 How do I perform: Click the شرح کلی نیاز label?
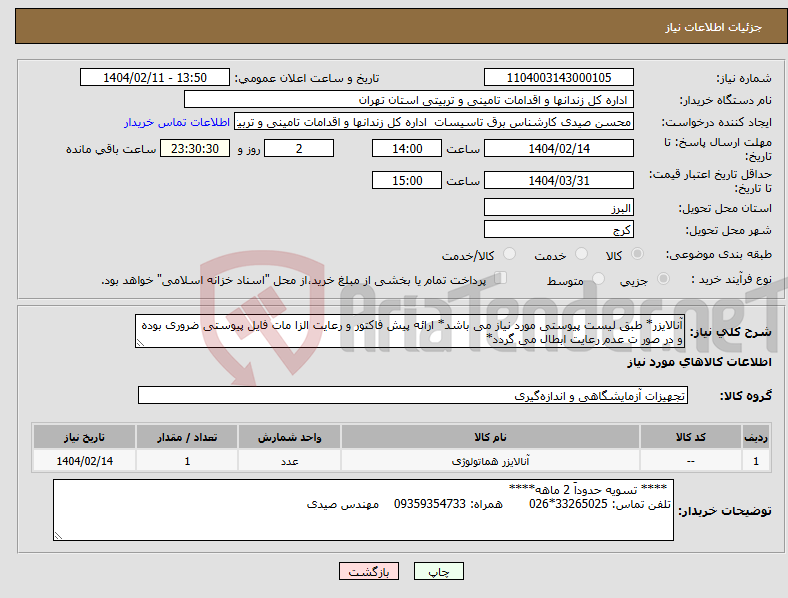pyautogui.click(x=730, y=332)
